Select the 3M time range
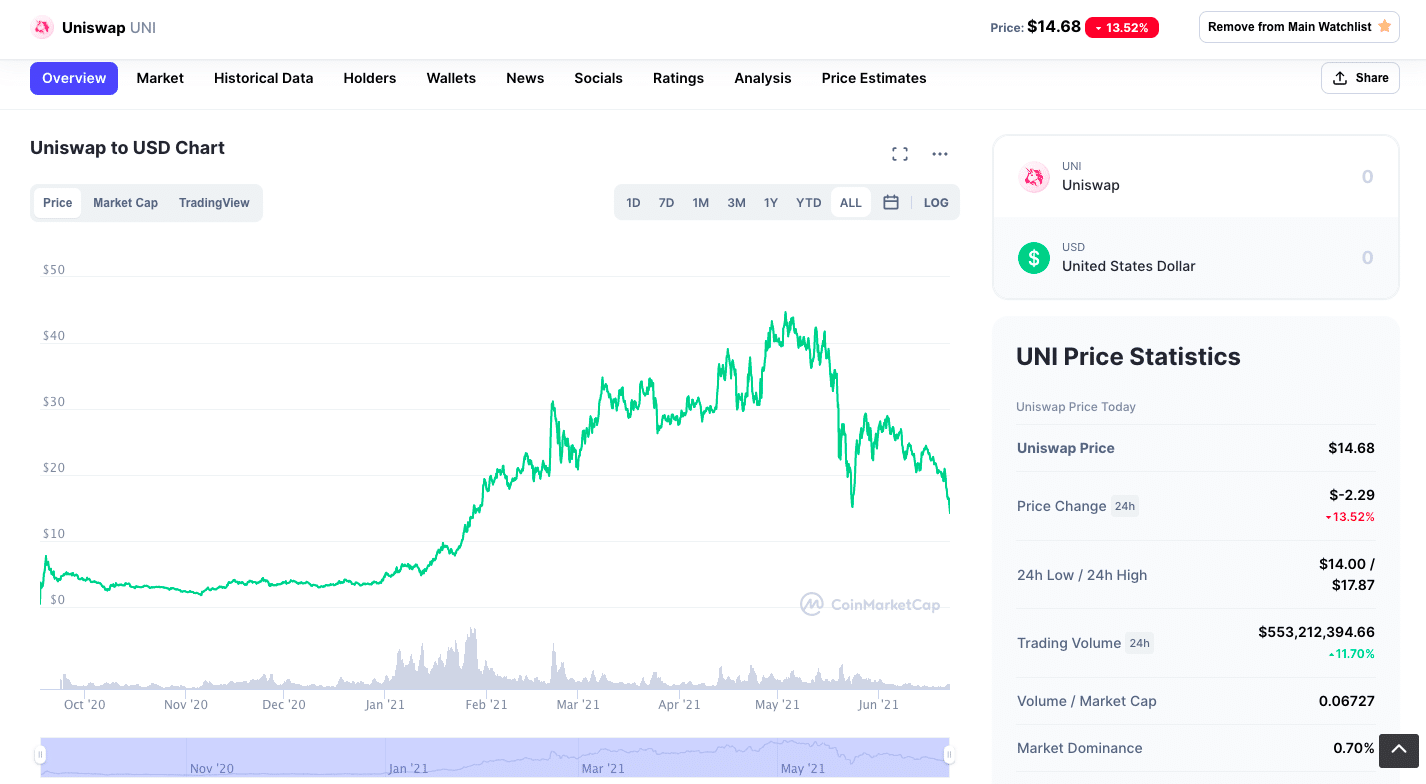Image resolution: width=1426 pixels, height=784 pixels. (737, 203)
